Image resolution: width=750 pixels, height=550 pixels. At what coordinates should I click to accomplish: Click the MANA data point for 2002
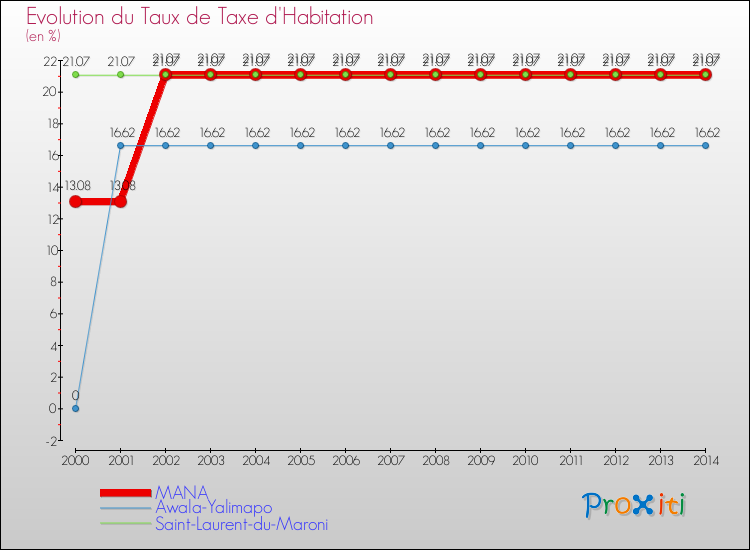pos(165,75)
